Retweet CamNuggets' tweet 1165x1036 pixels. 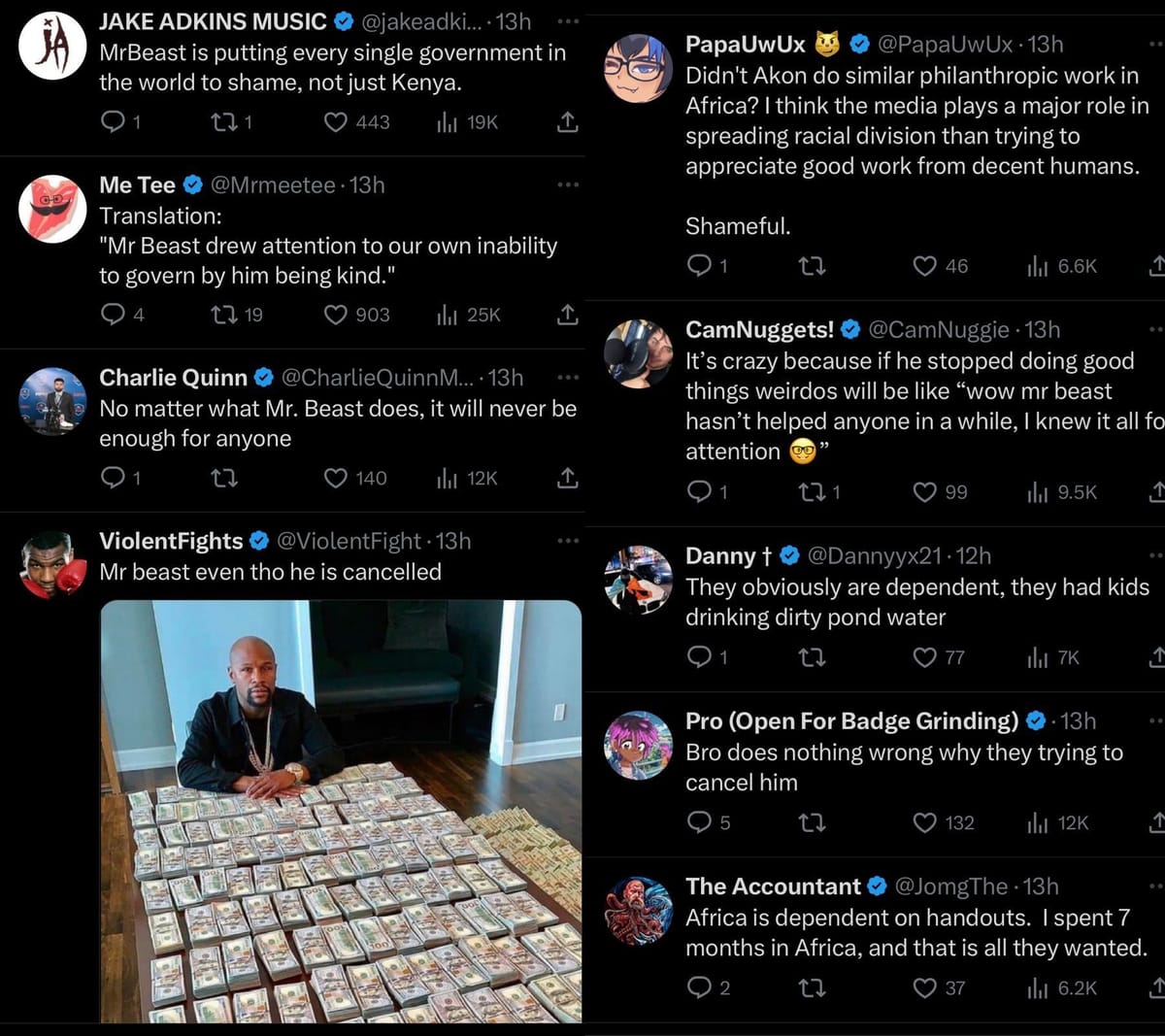811,492
